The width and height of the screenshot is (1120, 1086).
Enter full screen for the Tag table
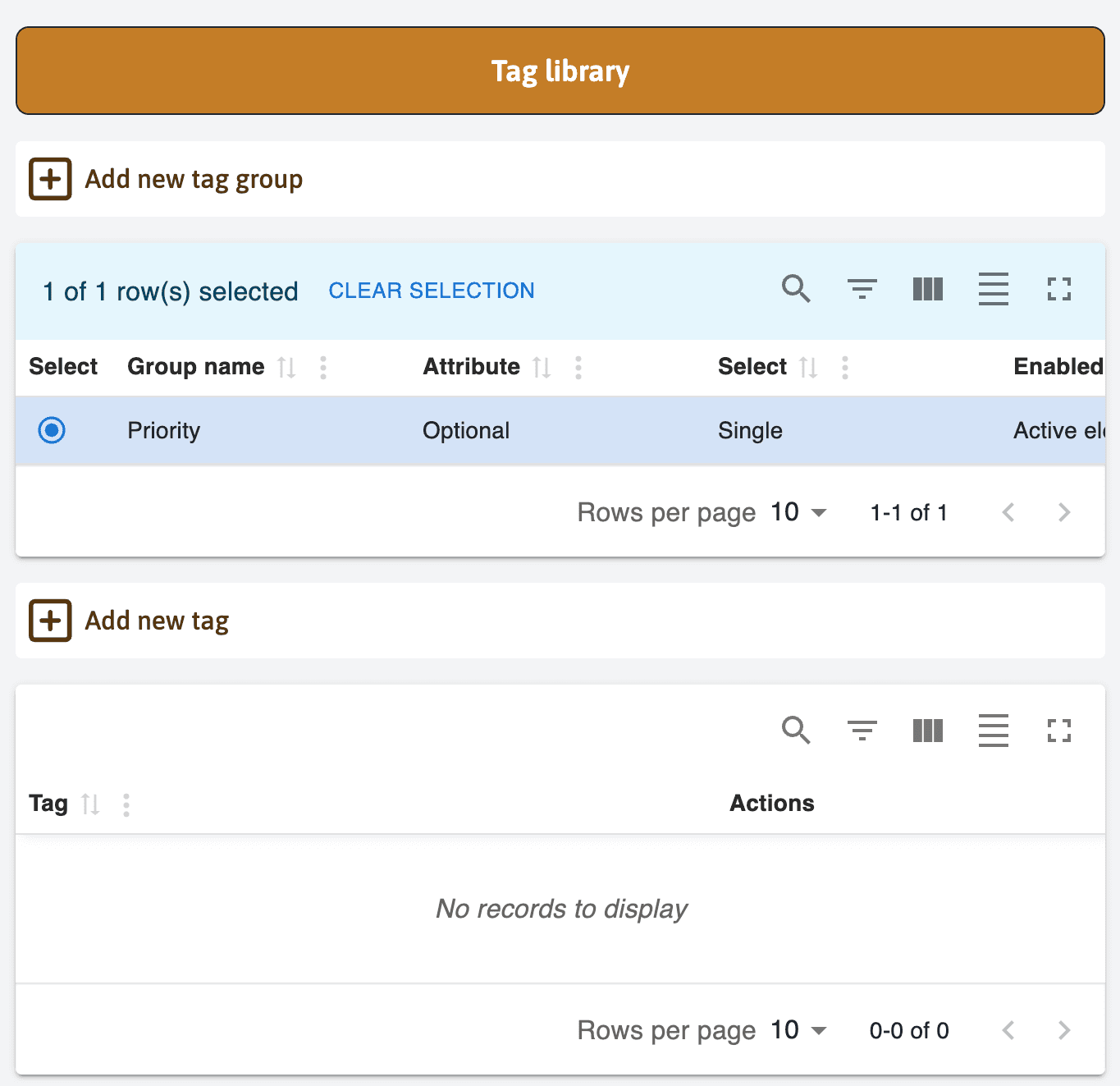tap(1059, 731)
